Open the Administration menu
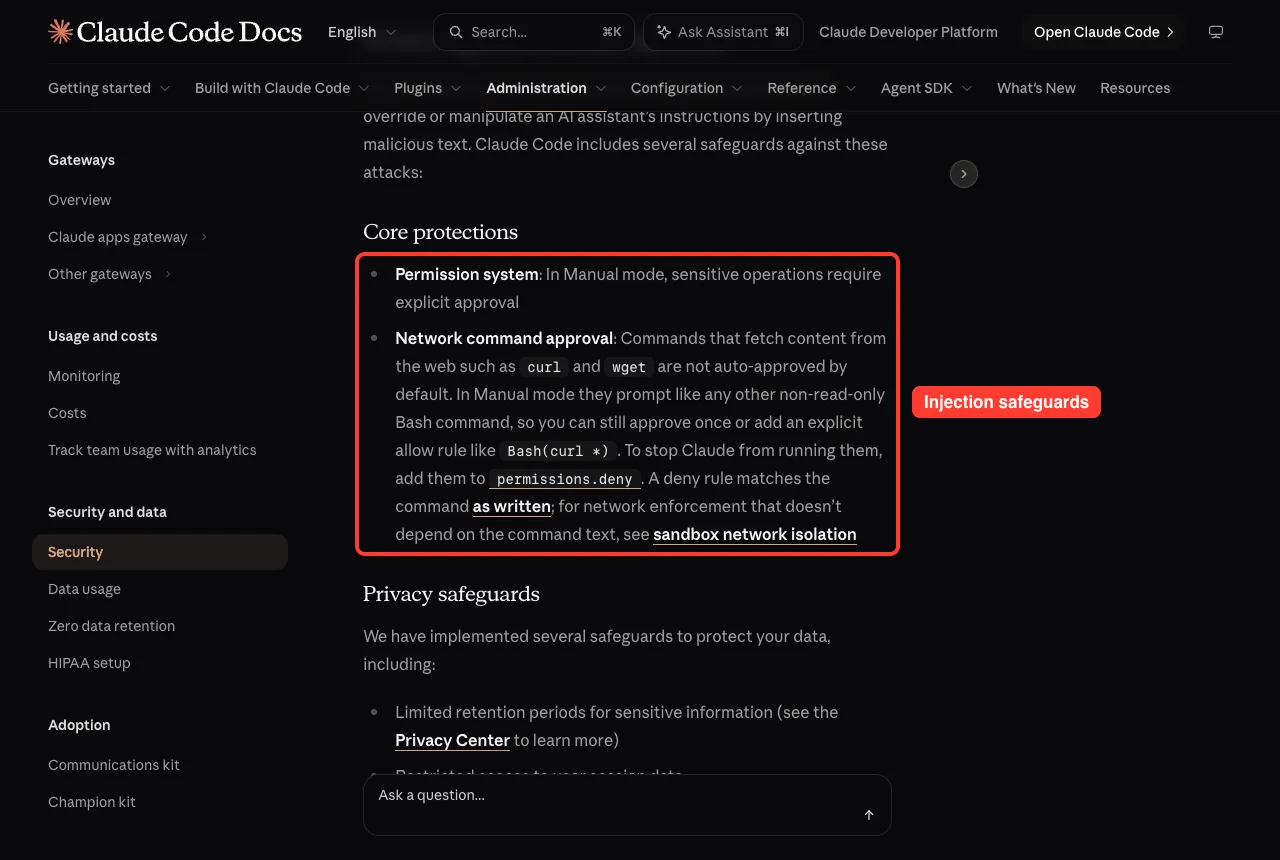 546,88
